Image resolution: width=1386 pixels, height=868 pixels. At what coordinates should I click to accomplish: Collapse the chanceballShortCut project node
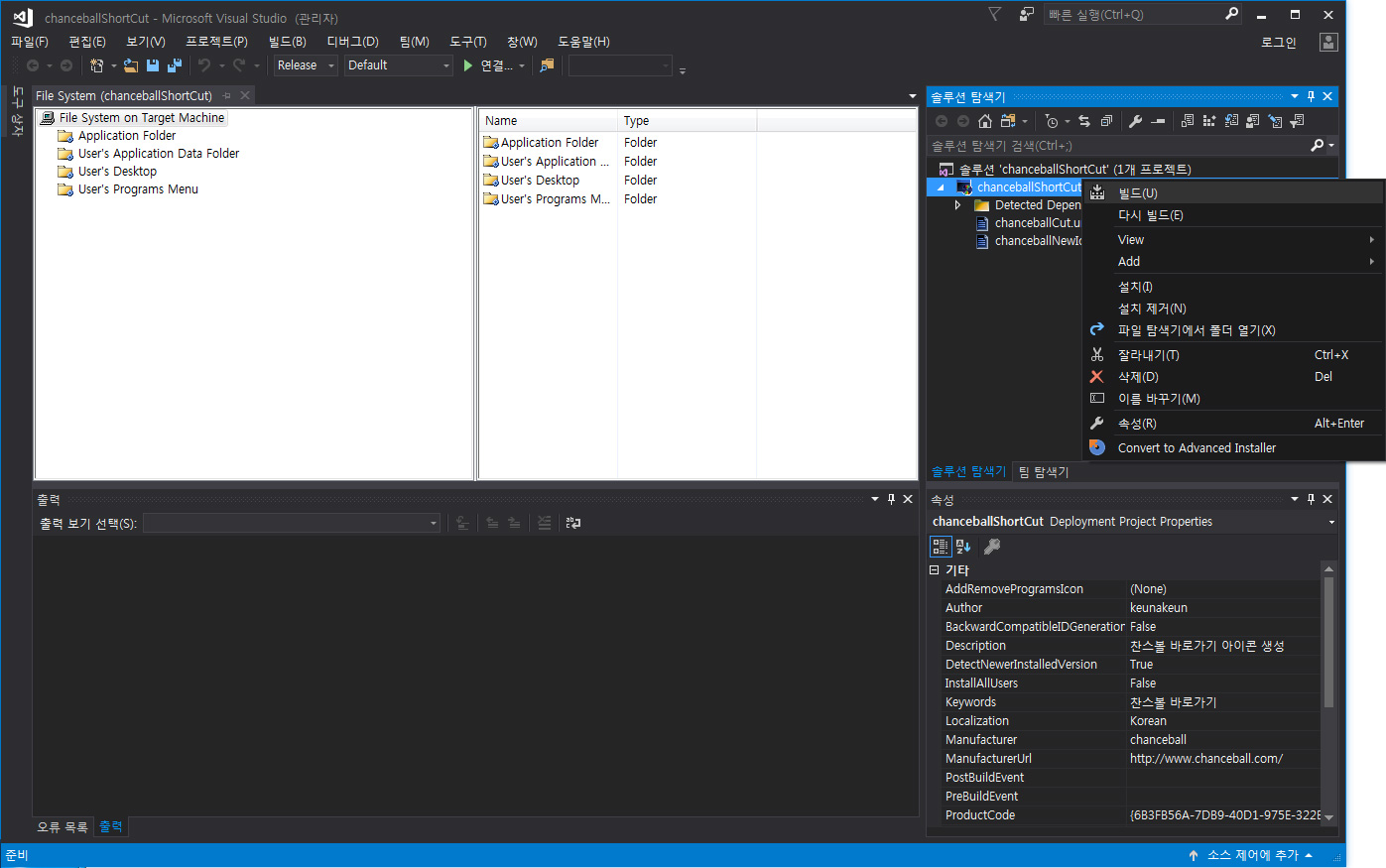[x=941, y=187]
